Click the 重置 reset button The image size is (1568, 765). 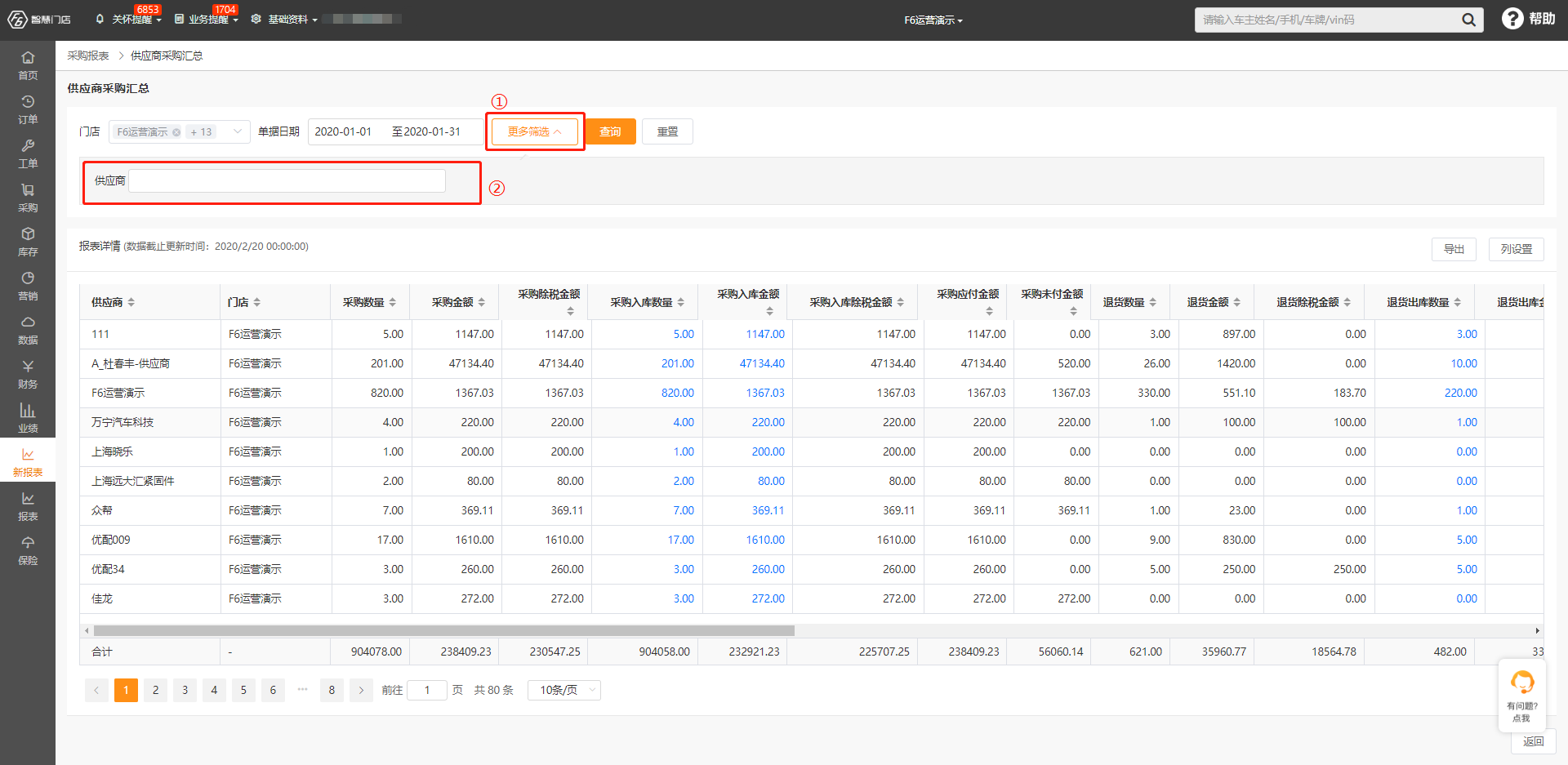(667, 131)
